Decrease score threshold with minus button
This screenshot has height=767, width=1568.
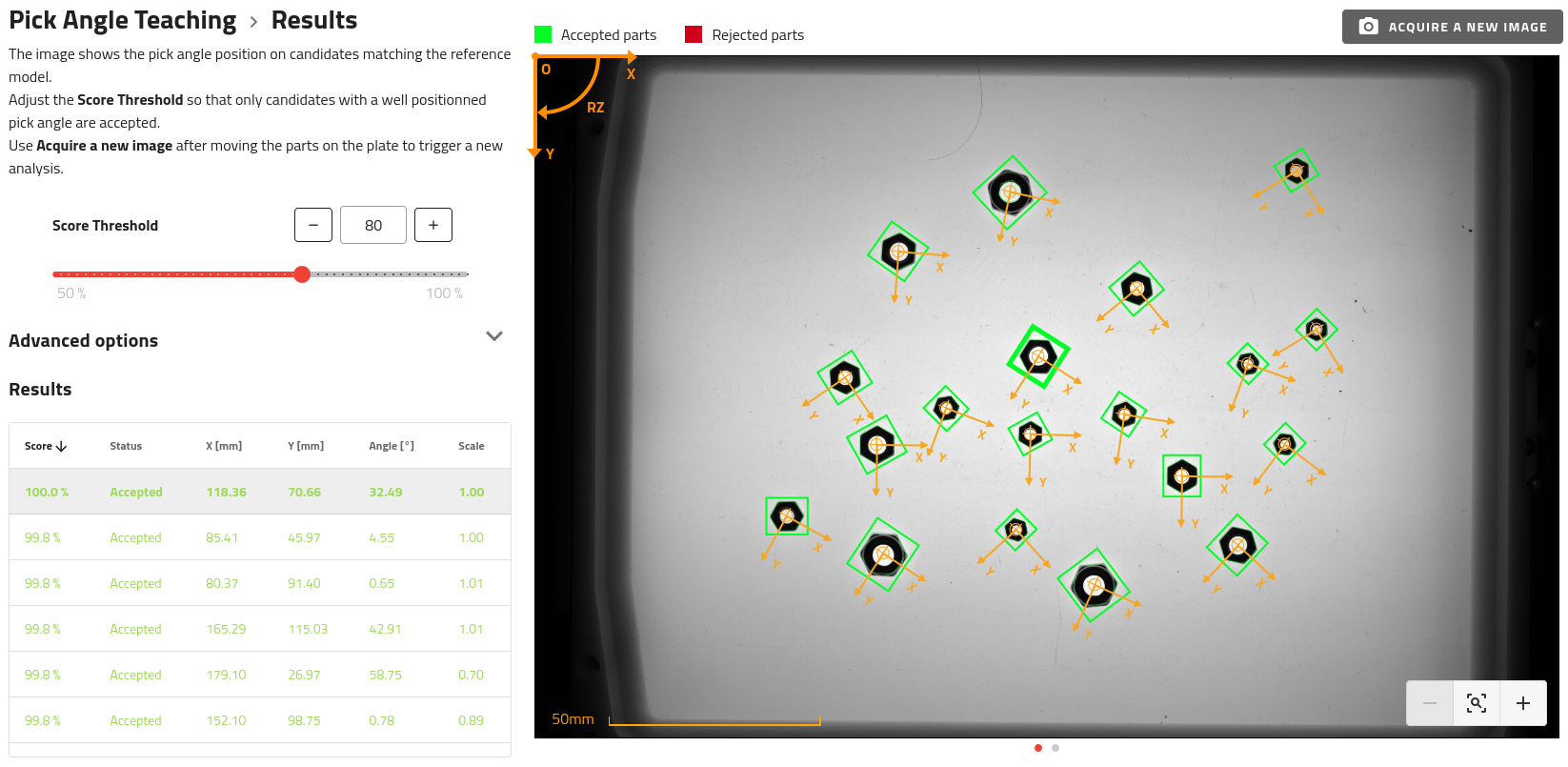[x=313, y=225]
